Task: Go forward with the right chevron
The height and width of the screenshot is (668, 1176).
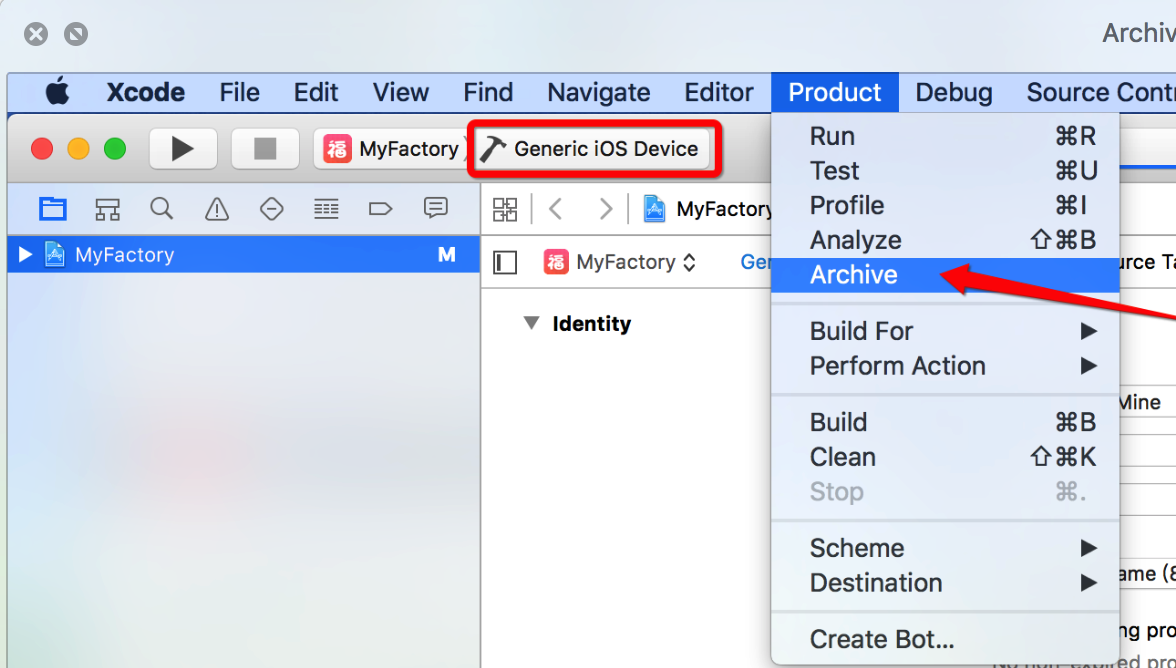Action: click(605, 208)
